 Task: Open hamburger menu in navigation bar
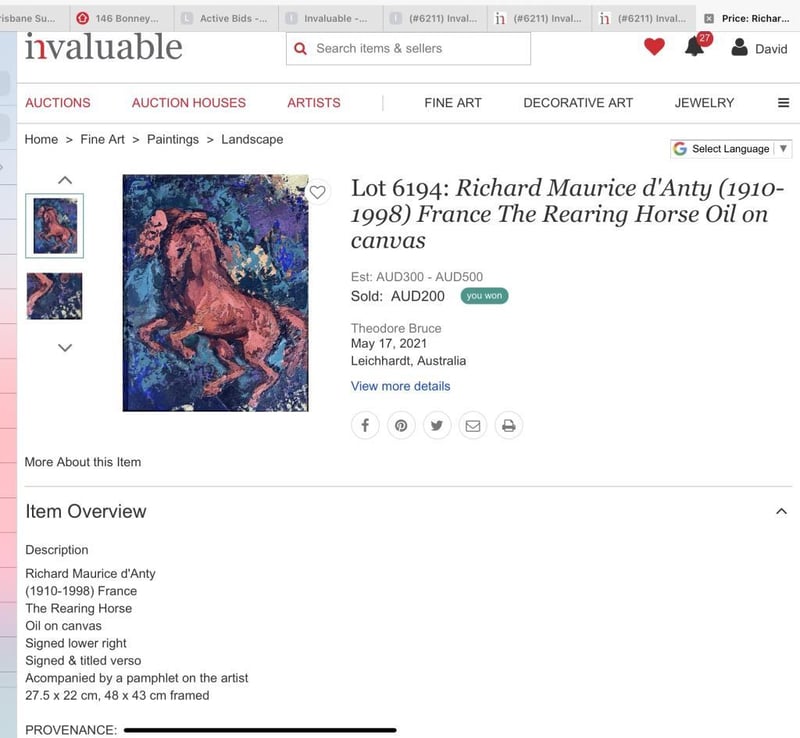tap(783, 103)
